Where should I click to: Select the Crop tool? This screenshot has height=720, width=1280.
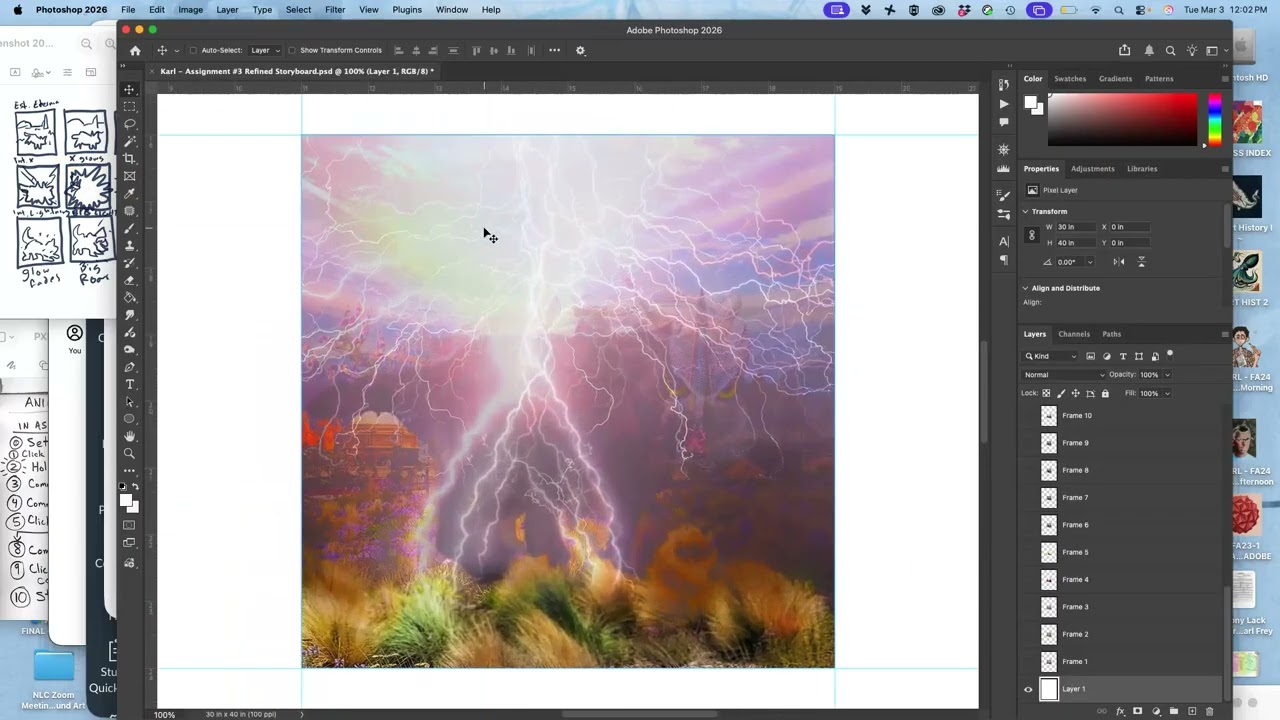(130, 159)
